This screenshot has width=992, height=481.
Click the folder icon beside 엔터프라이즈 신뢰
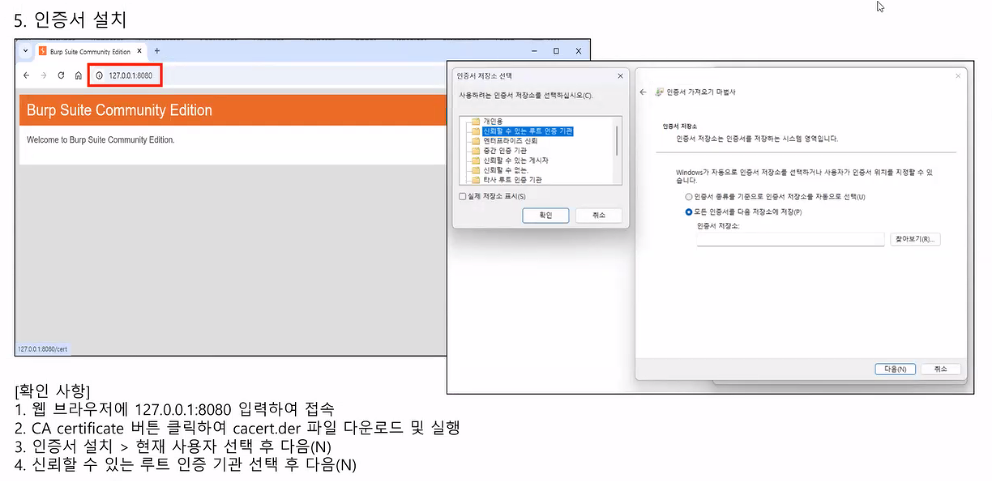(476, 141)
